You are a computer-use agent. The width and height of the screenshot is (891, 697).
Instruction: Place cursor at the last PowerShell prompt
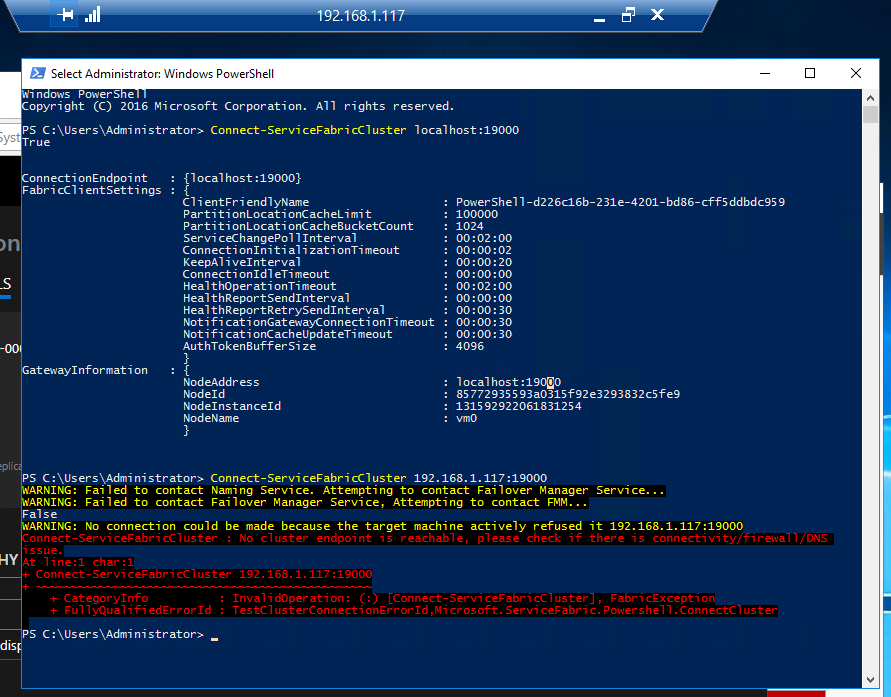(x=214, y=635)
